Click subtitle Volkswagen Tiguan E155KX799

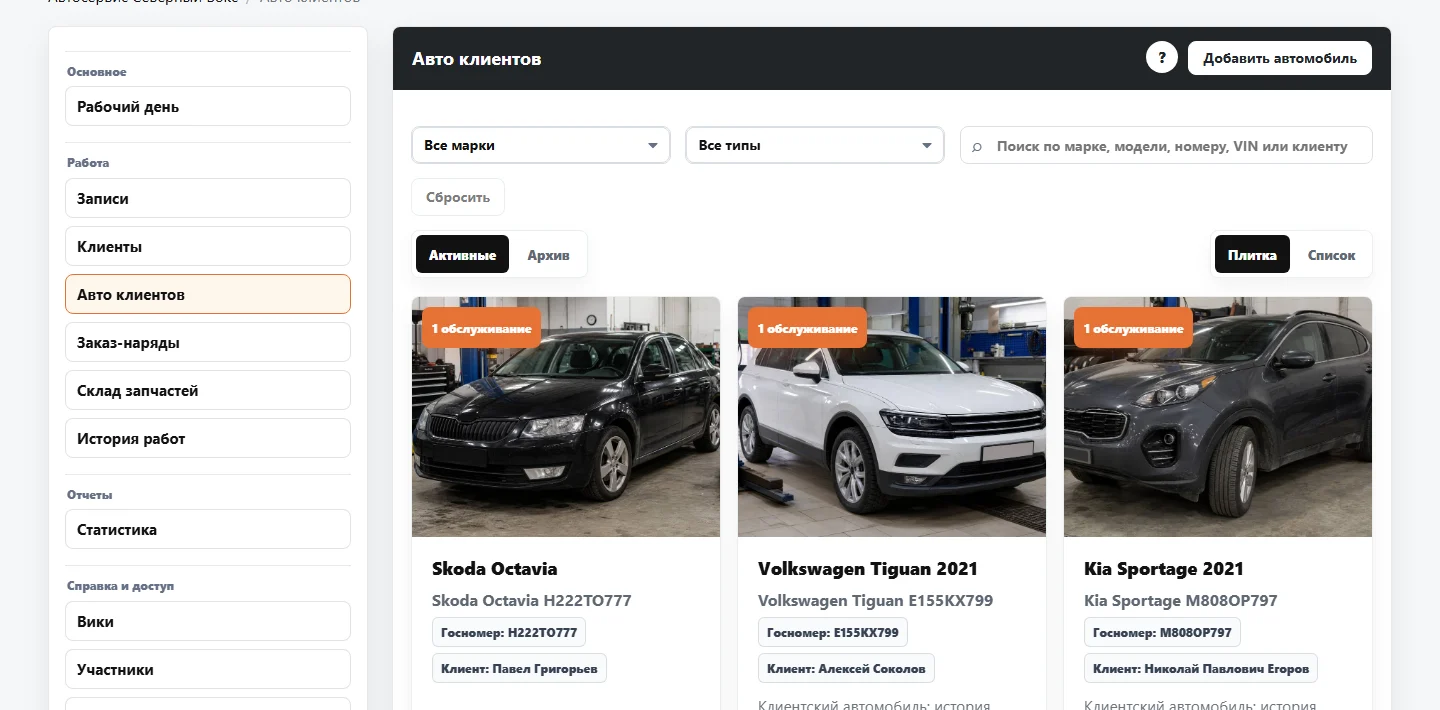click(876, 601)
